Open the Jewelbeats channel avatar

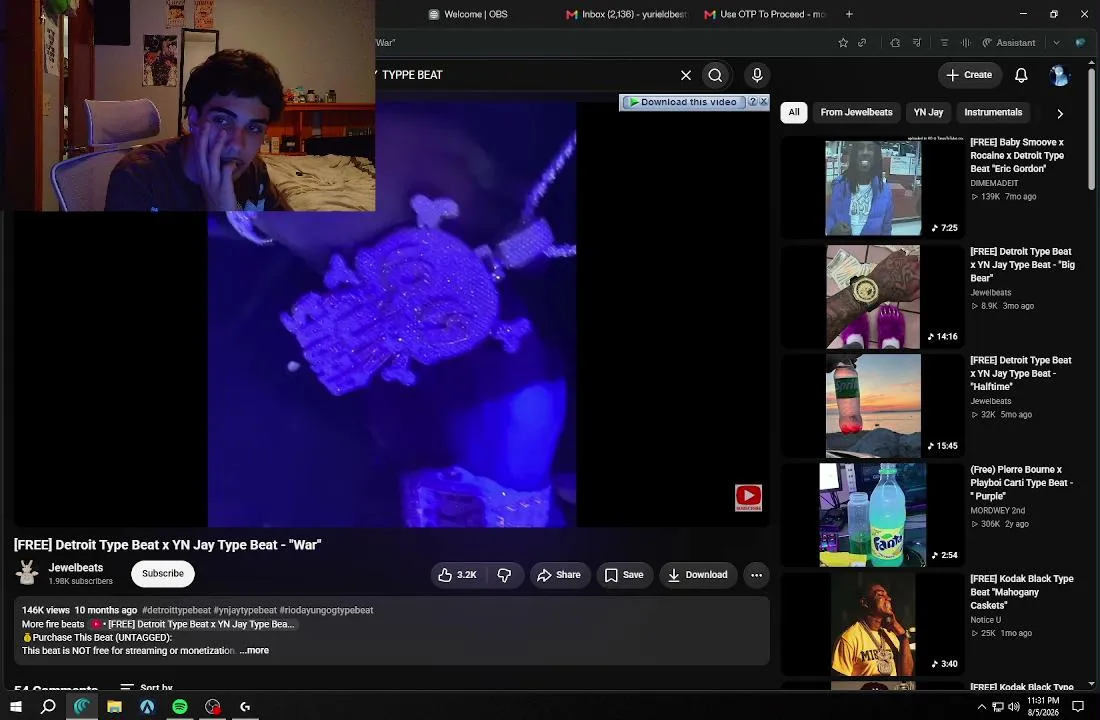pyautogui.click(x=27, y=573)
